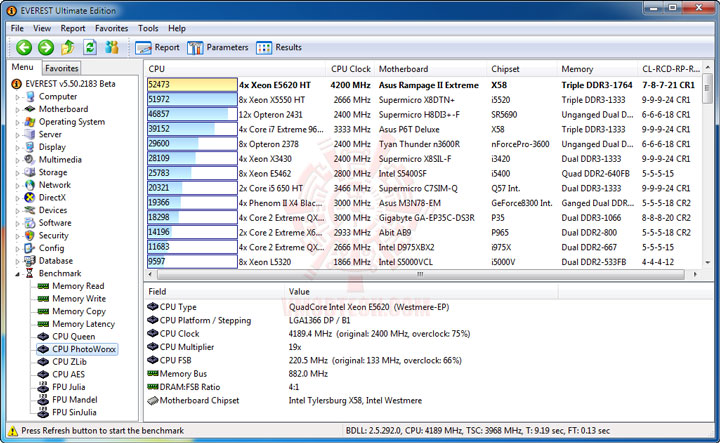Expand the Computer tree node
The width and height of the screenshot is (720, 443).
17,97
